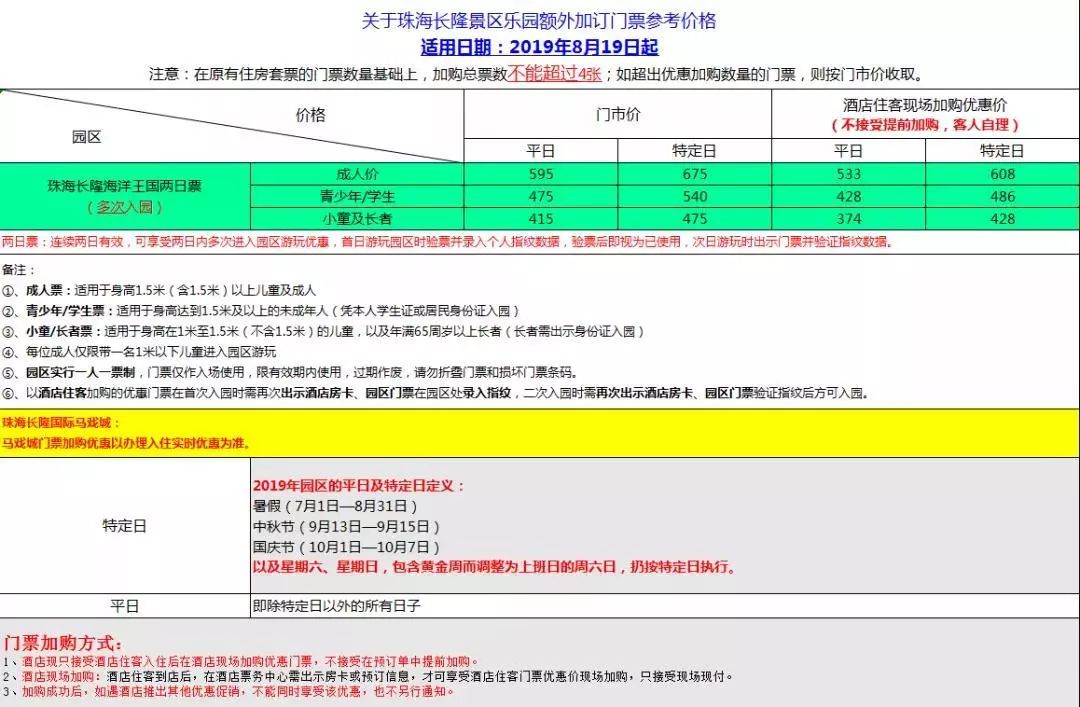The height and width of the screenshot is (707, 1080).
Task: Select the 小童及长者 row label
Action: (x=357, y=218)
